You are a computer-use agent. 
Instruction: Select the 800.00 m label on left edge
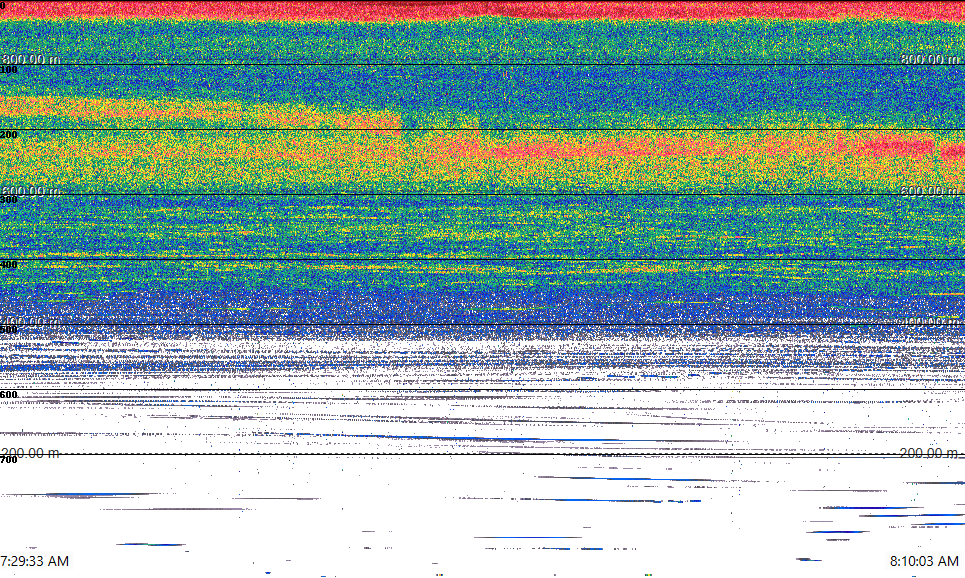tap(31, 59)
